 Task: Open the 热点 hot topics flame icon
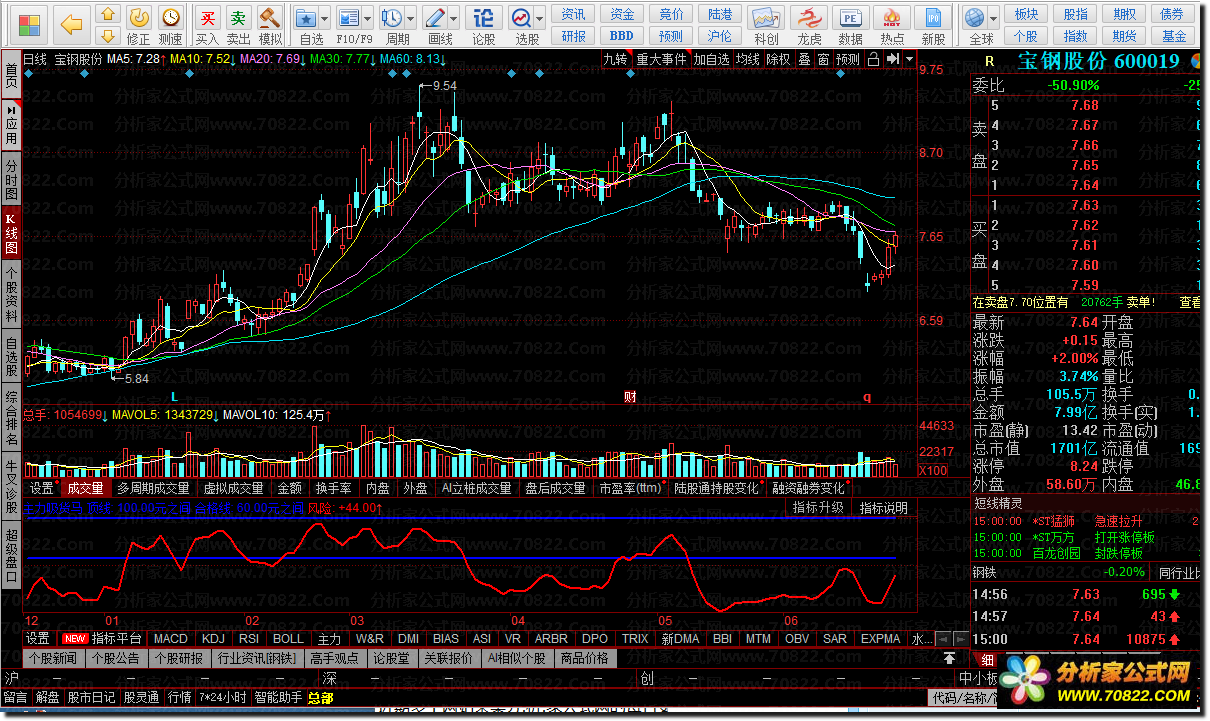892,18
